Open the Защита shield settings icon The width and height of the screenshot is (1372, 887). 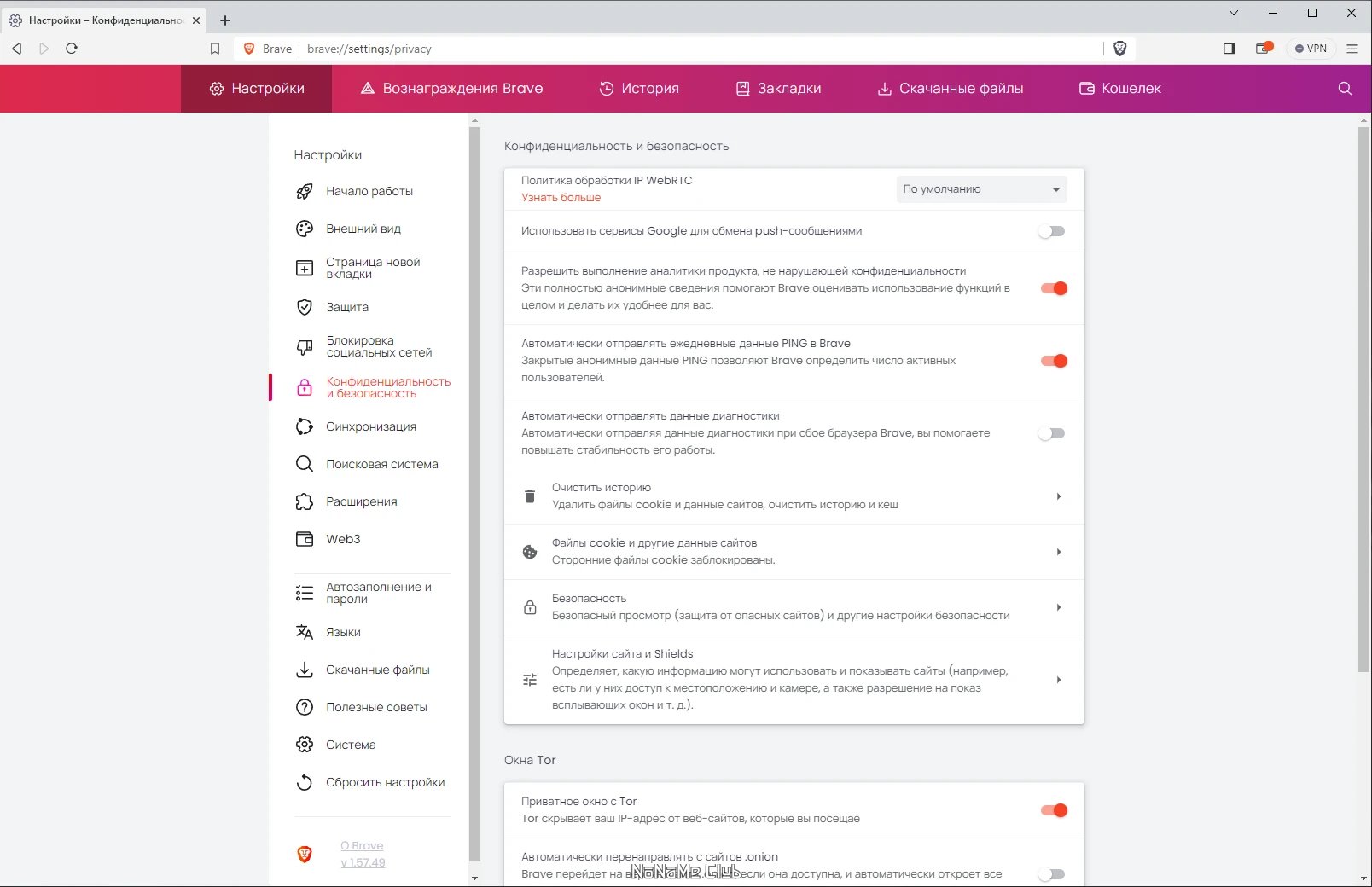[x=304, y=307]
